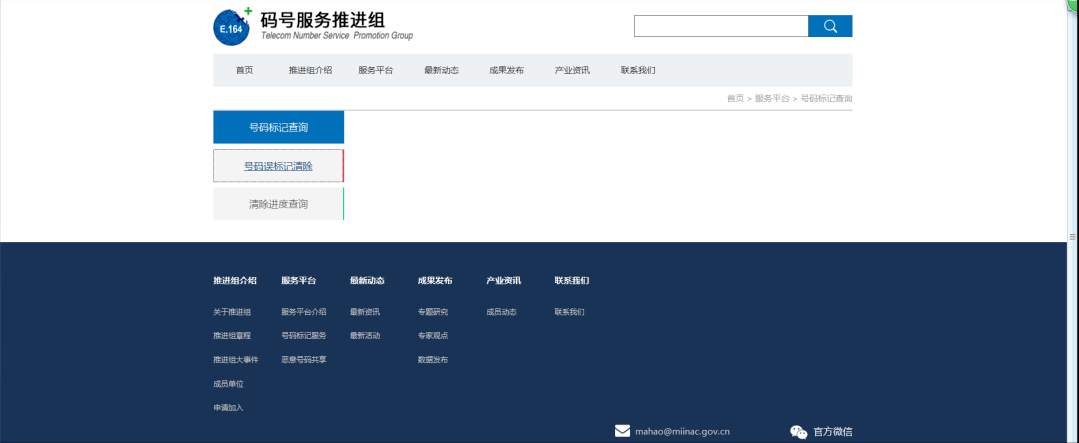Click 号码标记查询 in the breadcrumb trail
1079x443 pixels.
click(x=826, y=98)
